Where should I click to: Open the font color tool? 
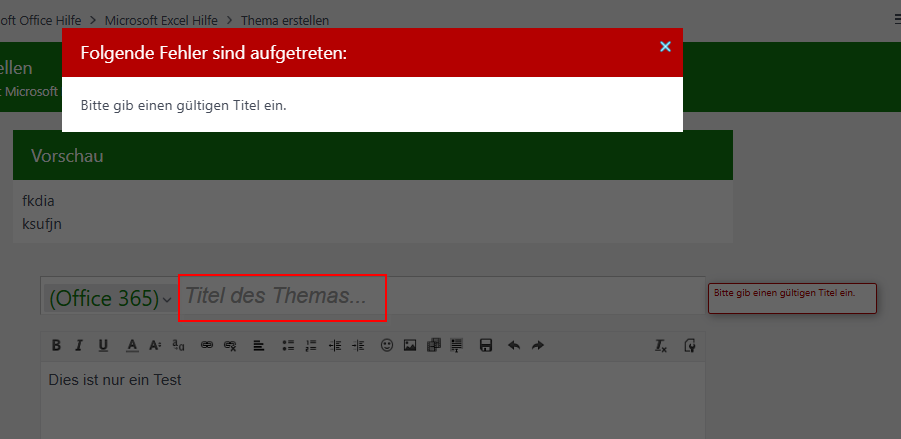[132, 345]
